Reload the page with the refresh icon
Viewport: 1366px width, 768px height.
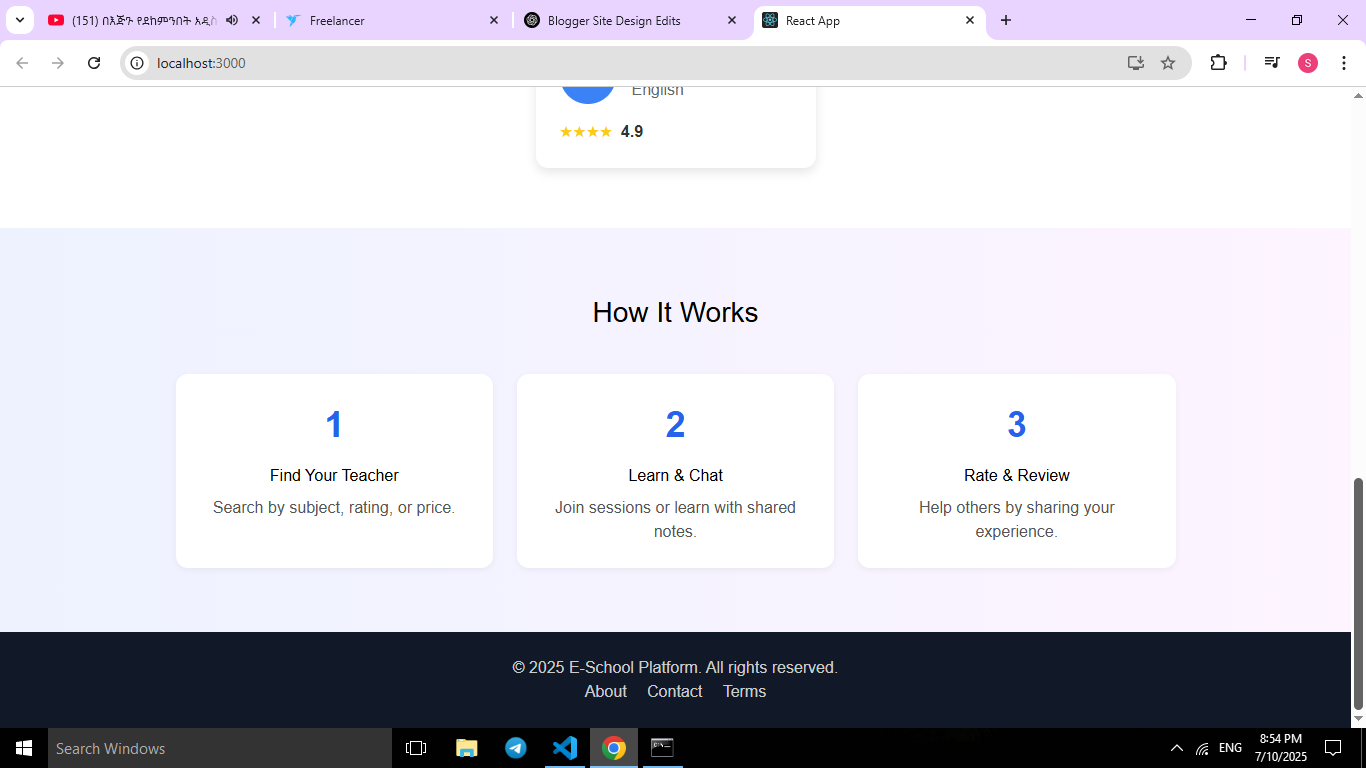pos(94,63)
